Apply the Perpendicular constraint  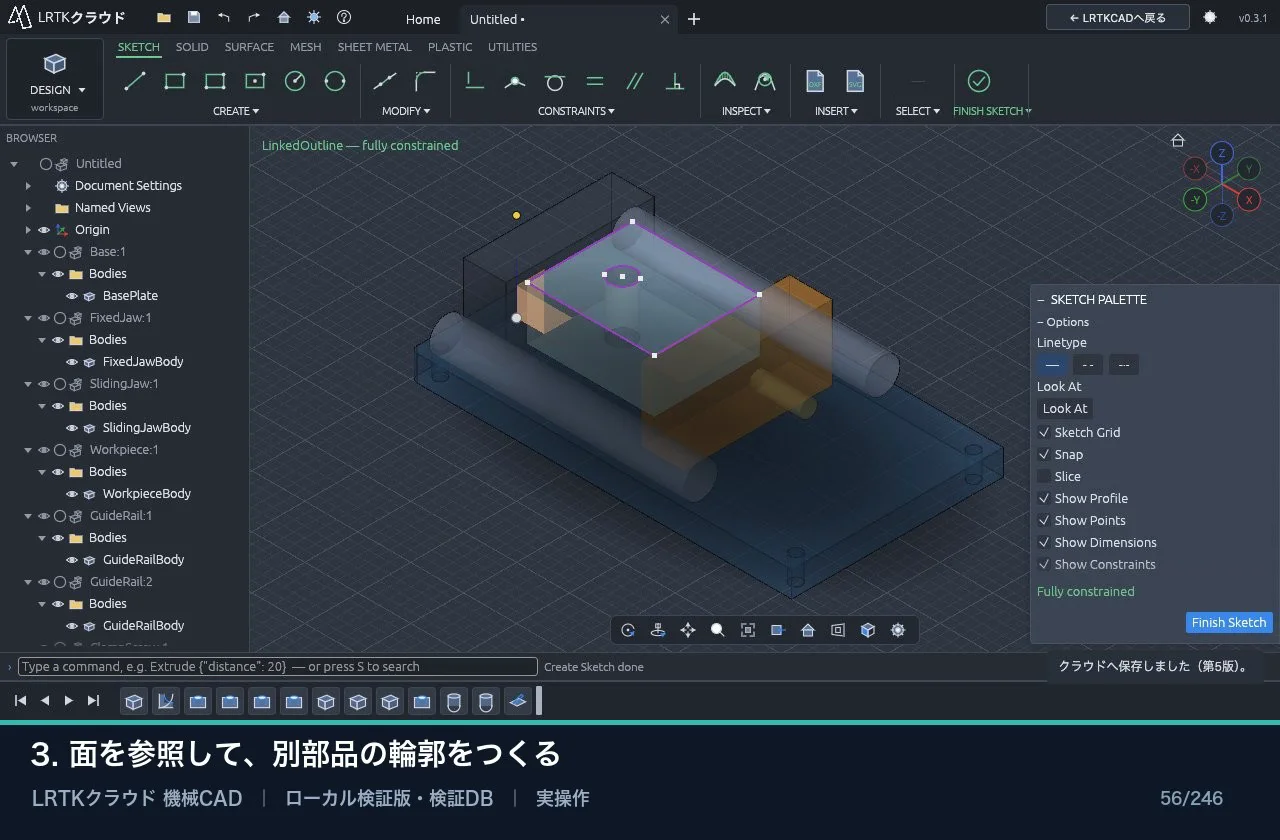click(675, 82)
